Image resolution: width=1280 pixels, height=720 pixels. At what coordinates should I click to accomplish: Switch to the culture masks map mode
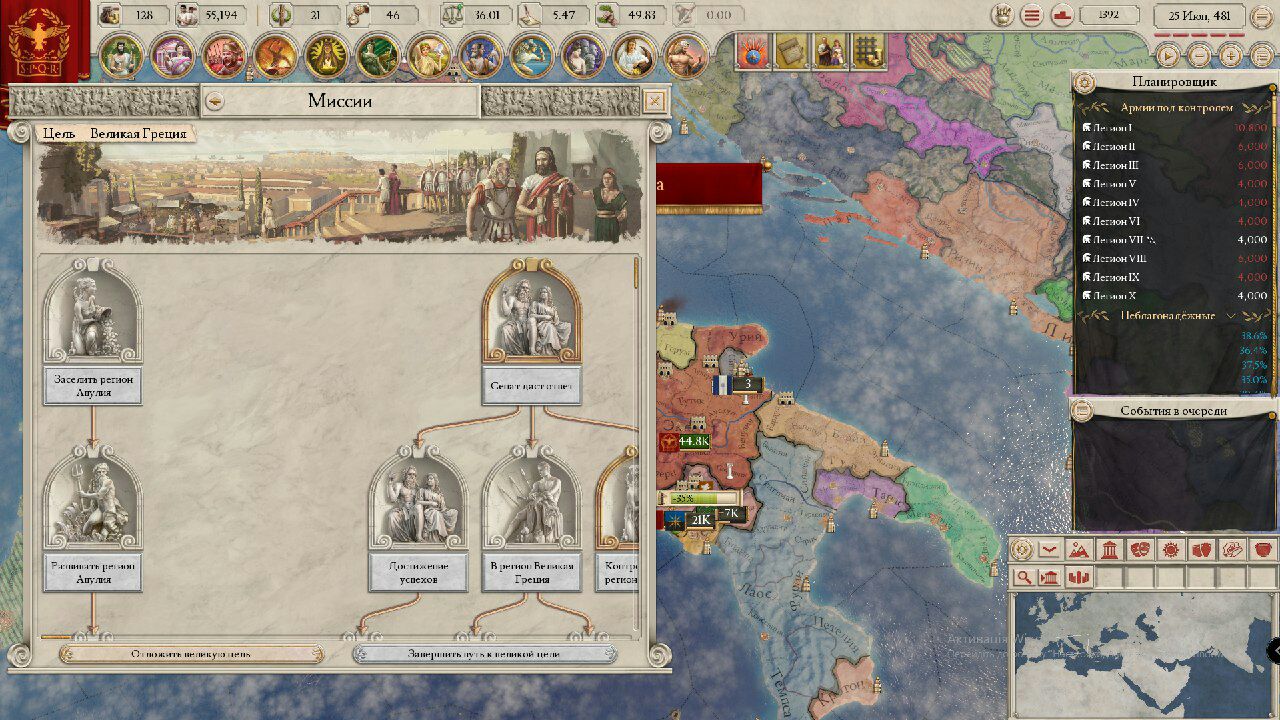coord(1140,549)
